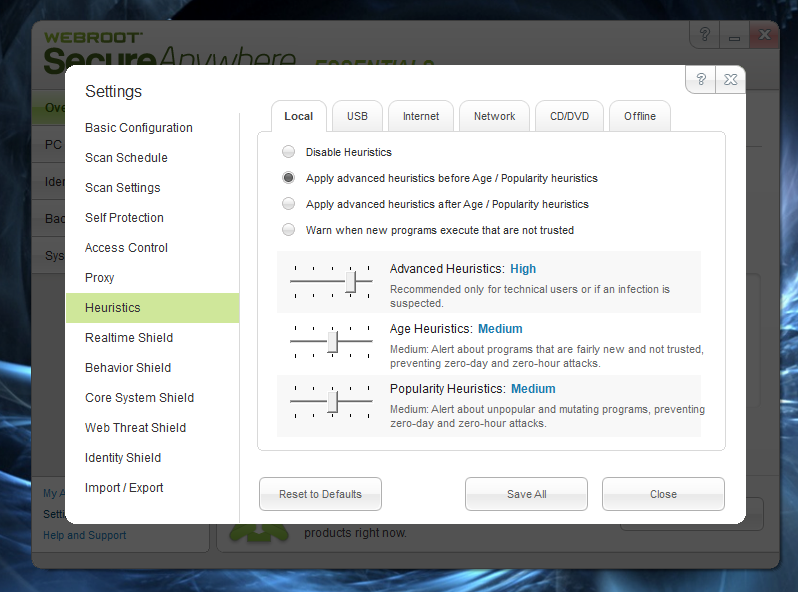Switch to the Local tab
798x592 pixels.
coord(299,116)
